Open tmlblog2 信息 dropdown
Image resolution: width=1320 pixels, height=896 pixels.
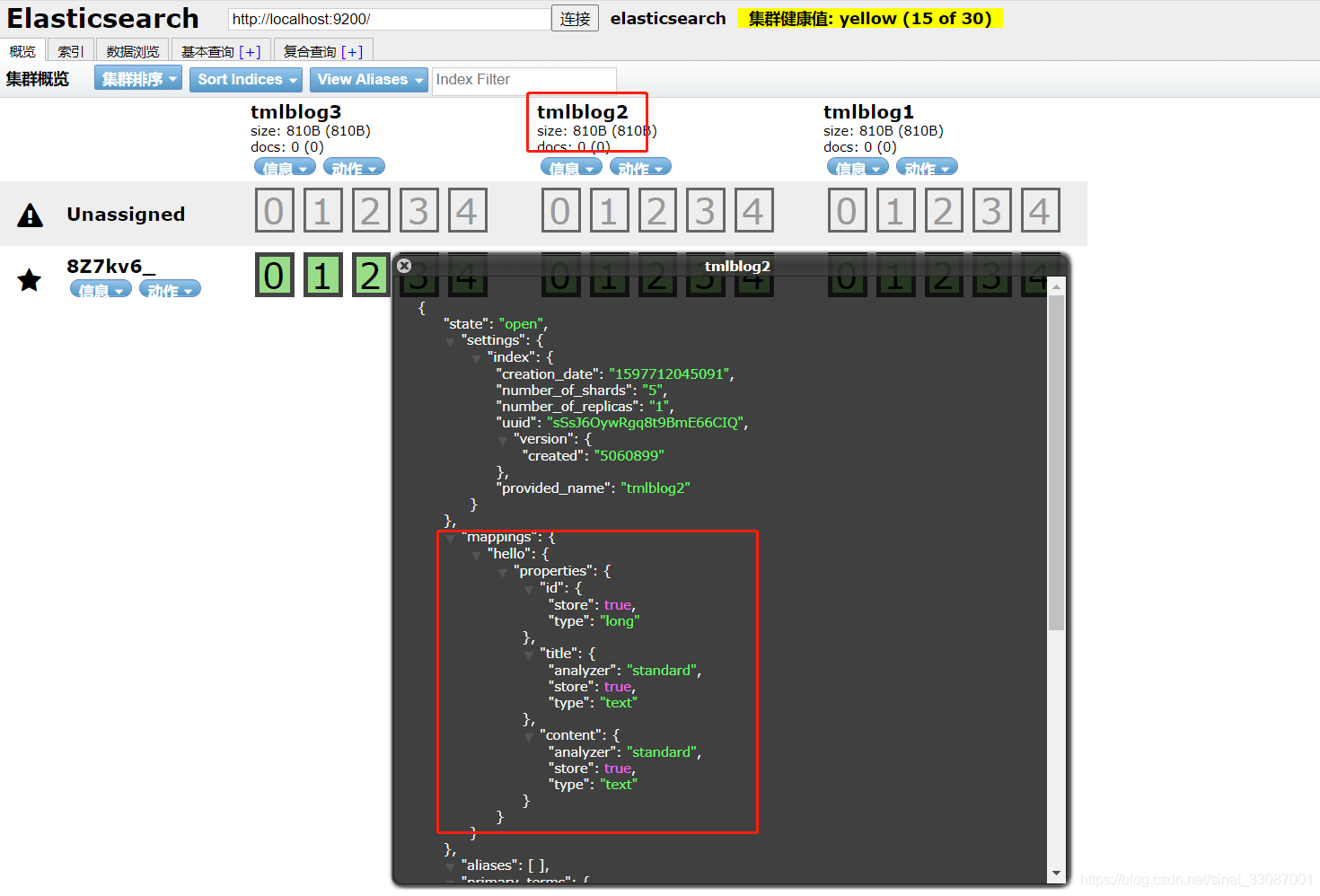point(571,167)
